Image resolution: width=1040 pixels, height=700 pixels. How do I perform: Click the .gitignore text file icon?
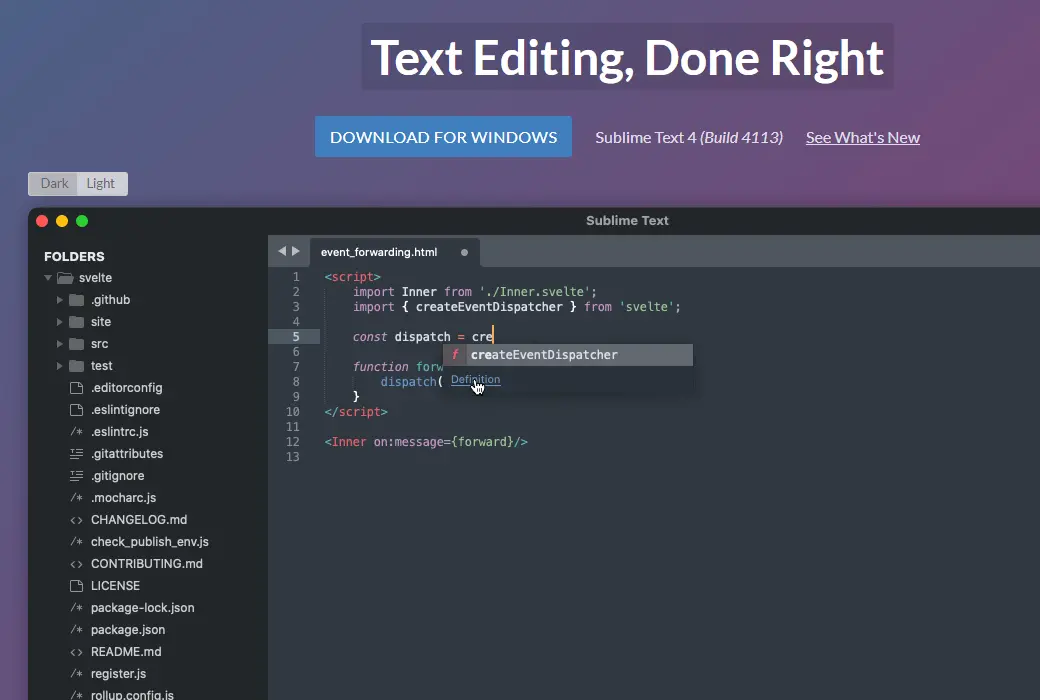tap(77, 476)
